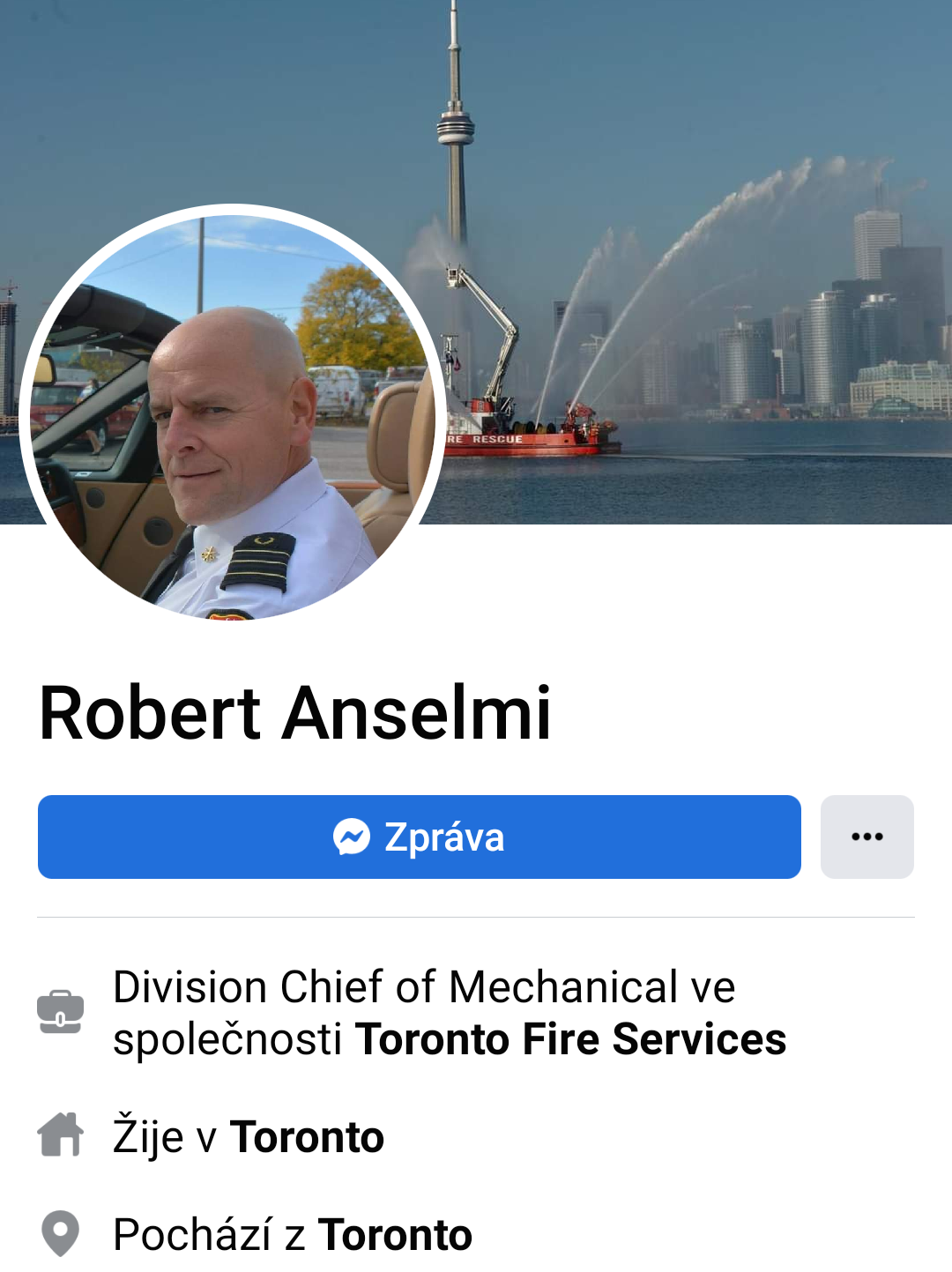Open the Toronto Fire Services link
The height and width of the screenshot is (1272, 952).
pos(570,1038)
